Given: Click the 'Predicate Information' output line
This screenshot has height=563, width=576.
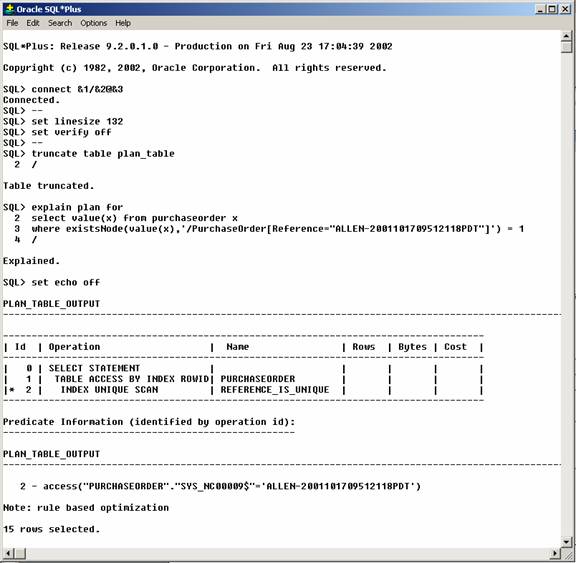Looking at the screenshot, I should 149,422.
